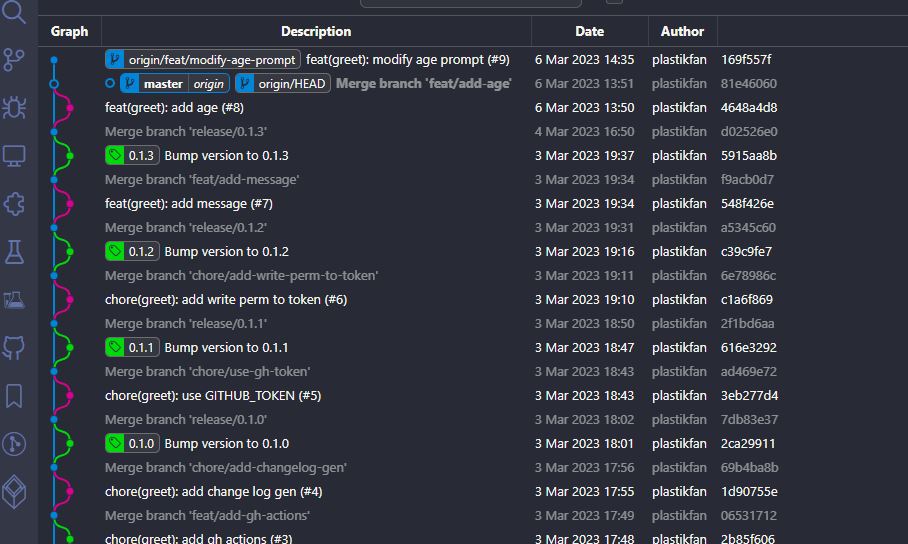Open the Test Explorer flask-on-stand icon
Image resolution: width=908 pixels, height=544 pixels.
(x=14, y=300)
